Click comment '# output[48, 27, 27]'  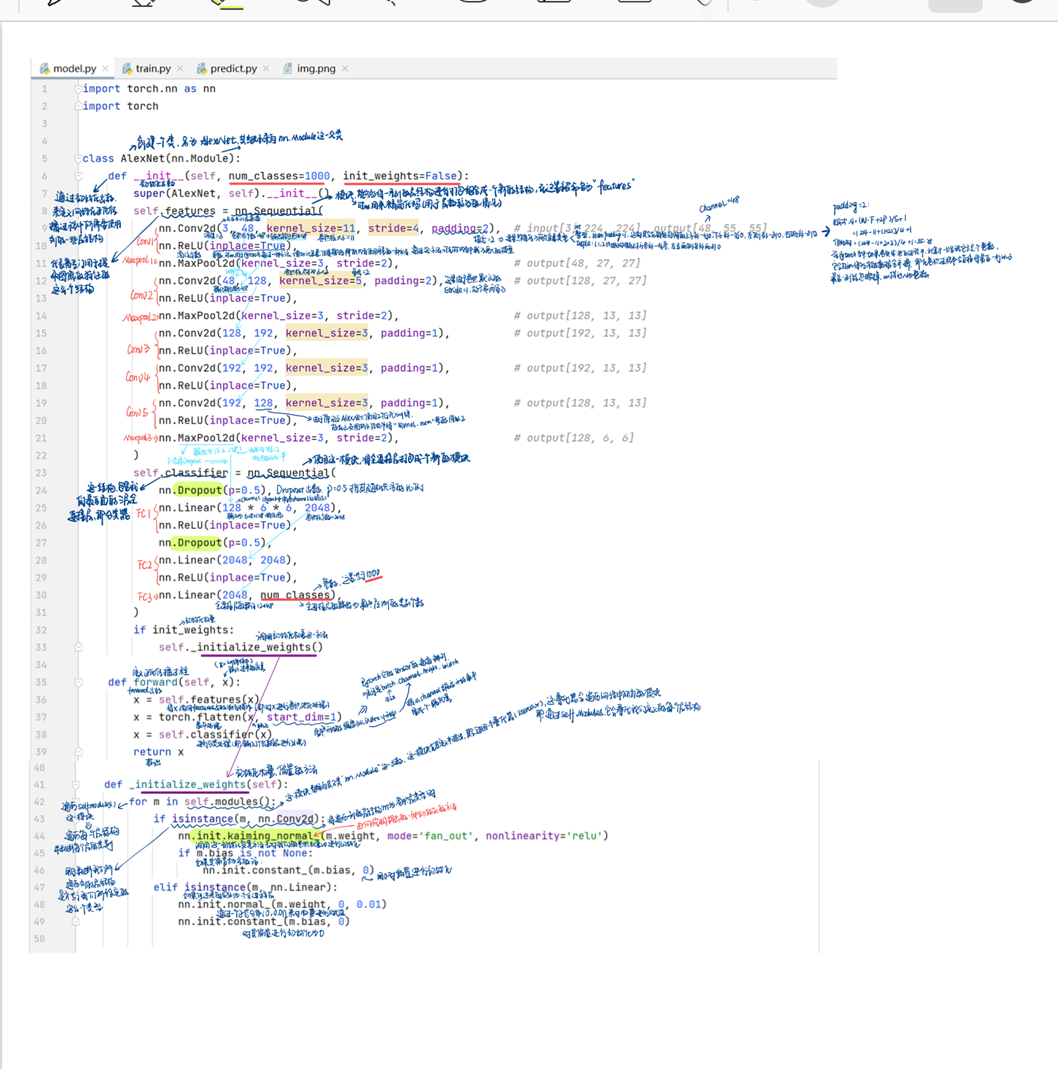click(577, 263)
